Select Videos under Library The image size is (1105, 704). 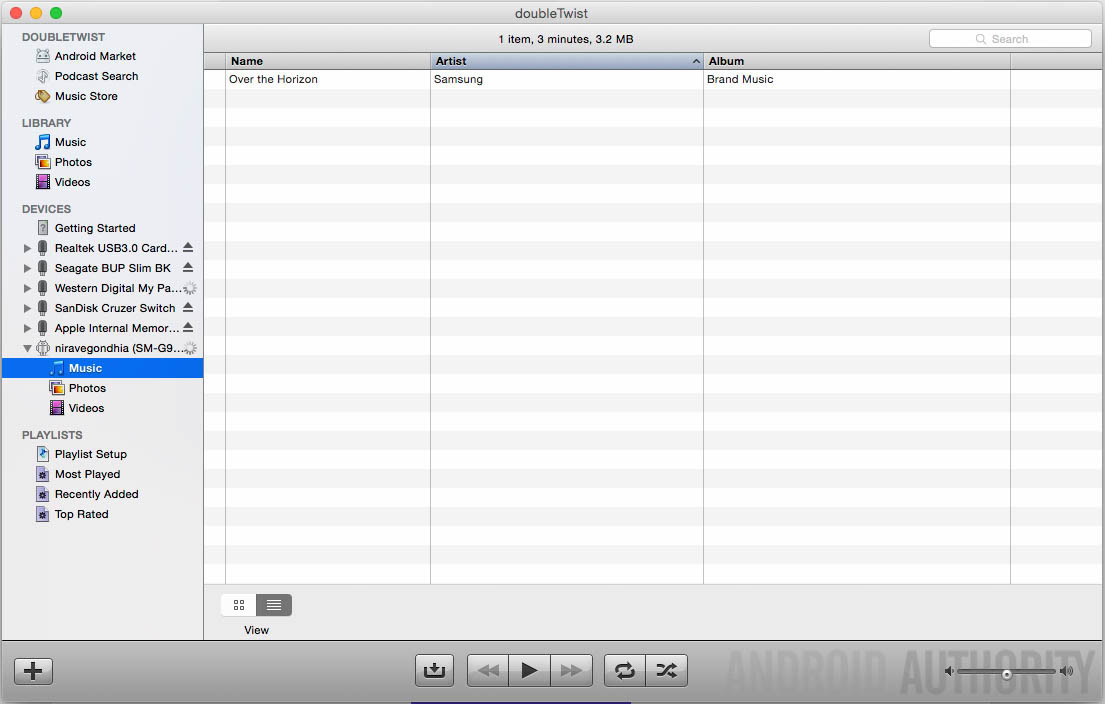click(73, 182)
